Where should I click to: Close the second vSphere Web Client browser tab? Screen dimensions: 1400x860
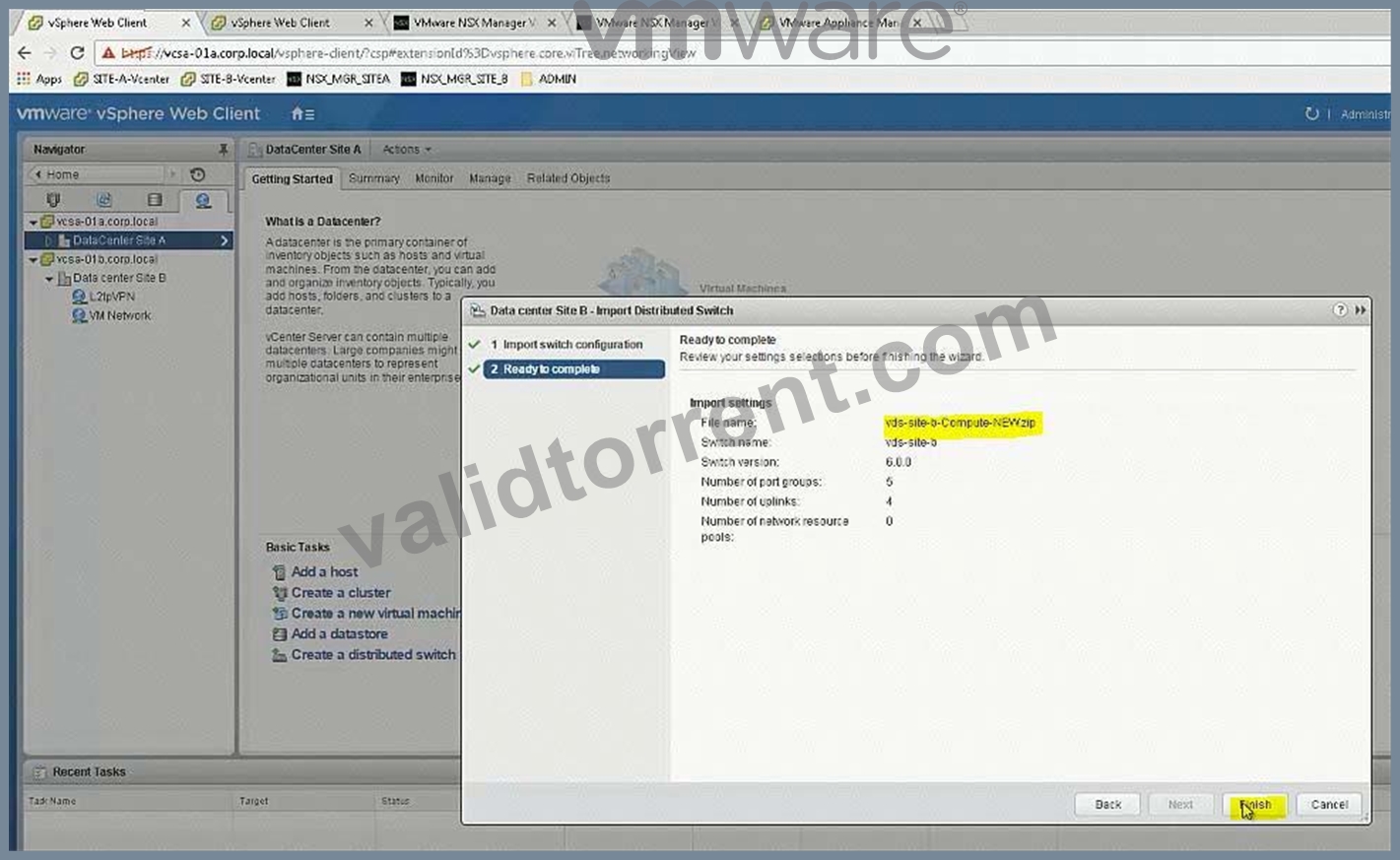368,23
